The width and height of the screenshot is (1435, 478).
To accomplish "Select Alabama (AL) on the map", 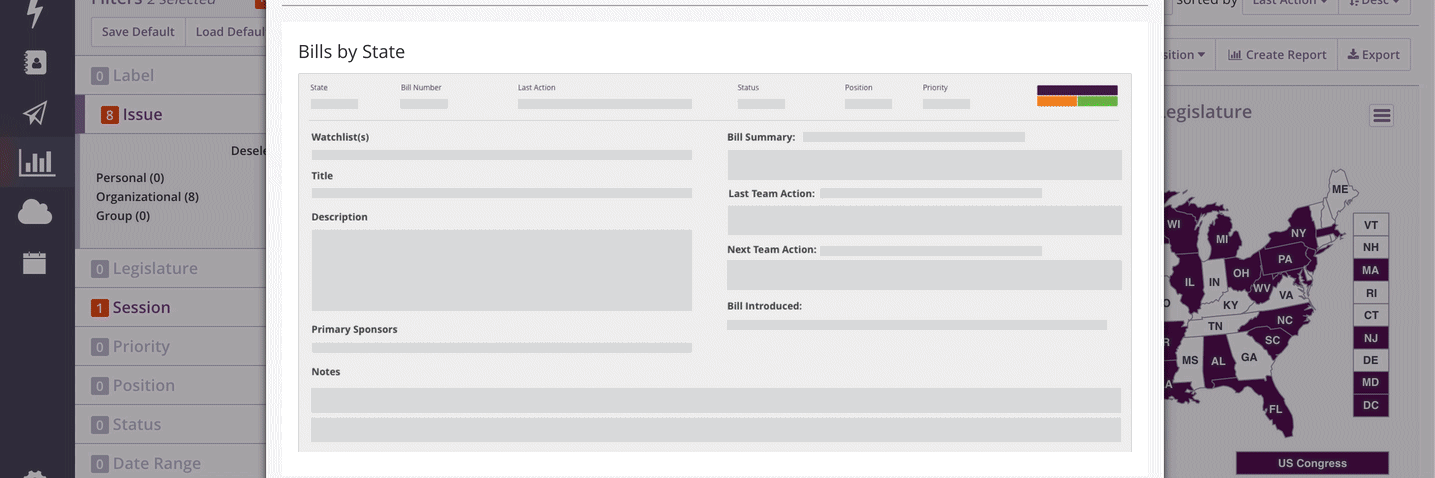I will click(x=1218, y=361).
